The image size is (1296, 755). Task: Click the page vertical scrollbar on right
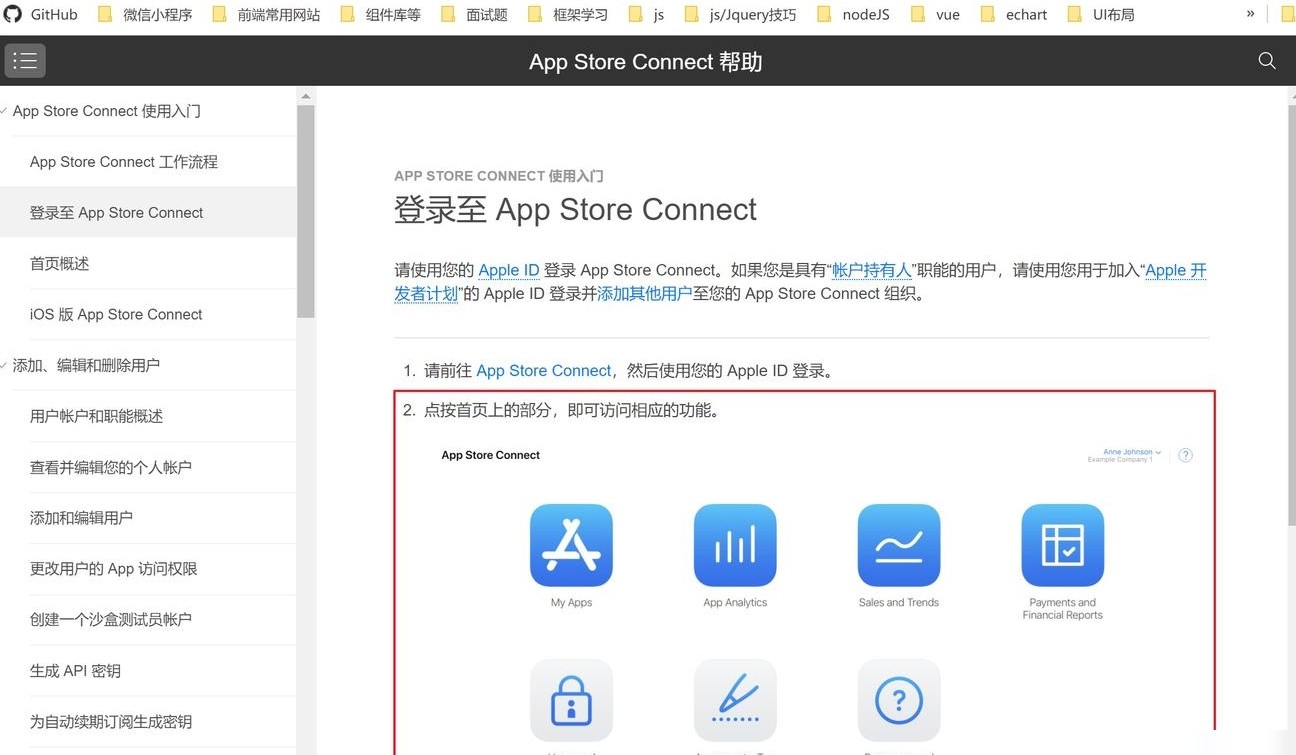coord(1290,315)
